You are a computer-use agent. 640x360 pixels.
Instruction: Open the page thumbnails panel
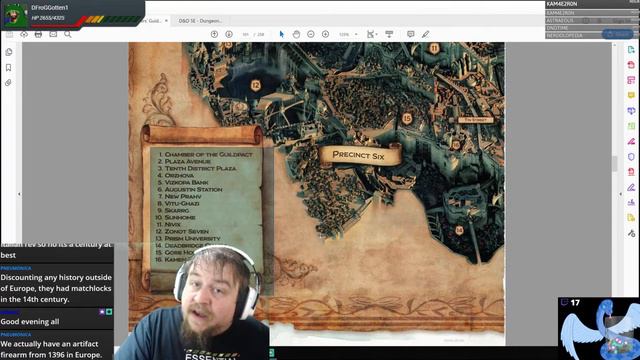tap(9, 52)
